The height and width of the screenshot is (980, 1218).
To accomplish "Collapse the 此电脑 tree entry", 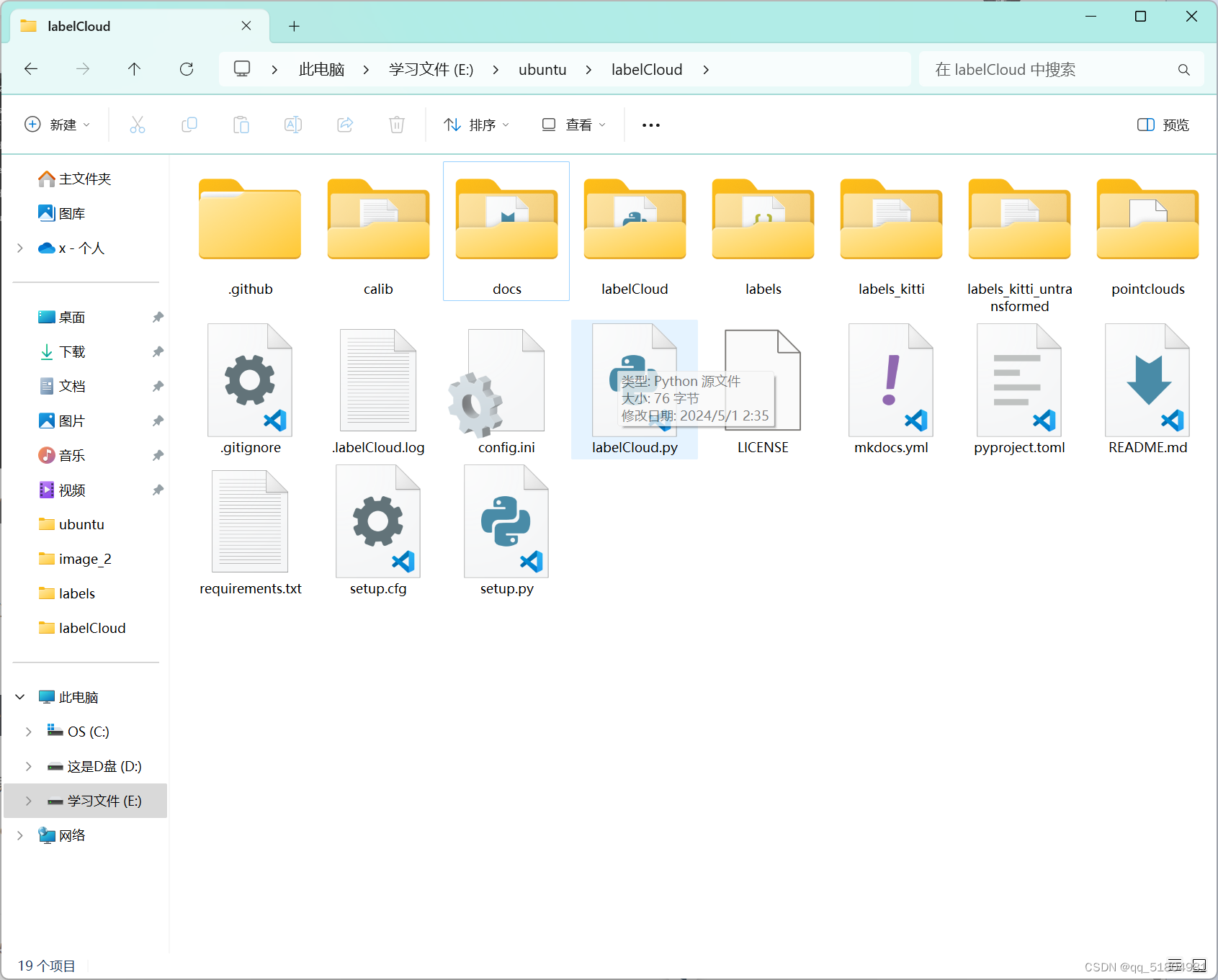I will coord(19,696).
